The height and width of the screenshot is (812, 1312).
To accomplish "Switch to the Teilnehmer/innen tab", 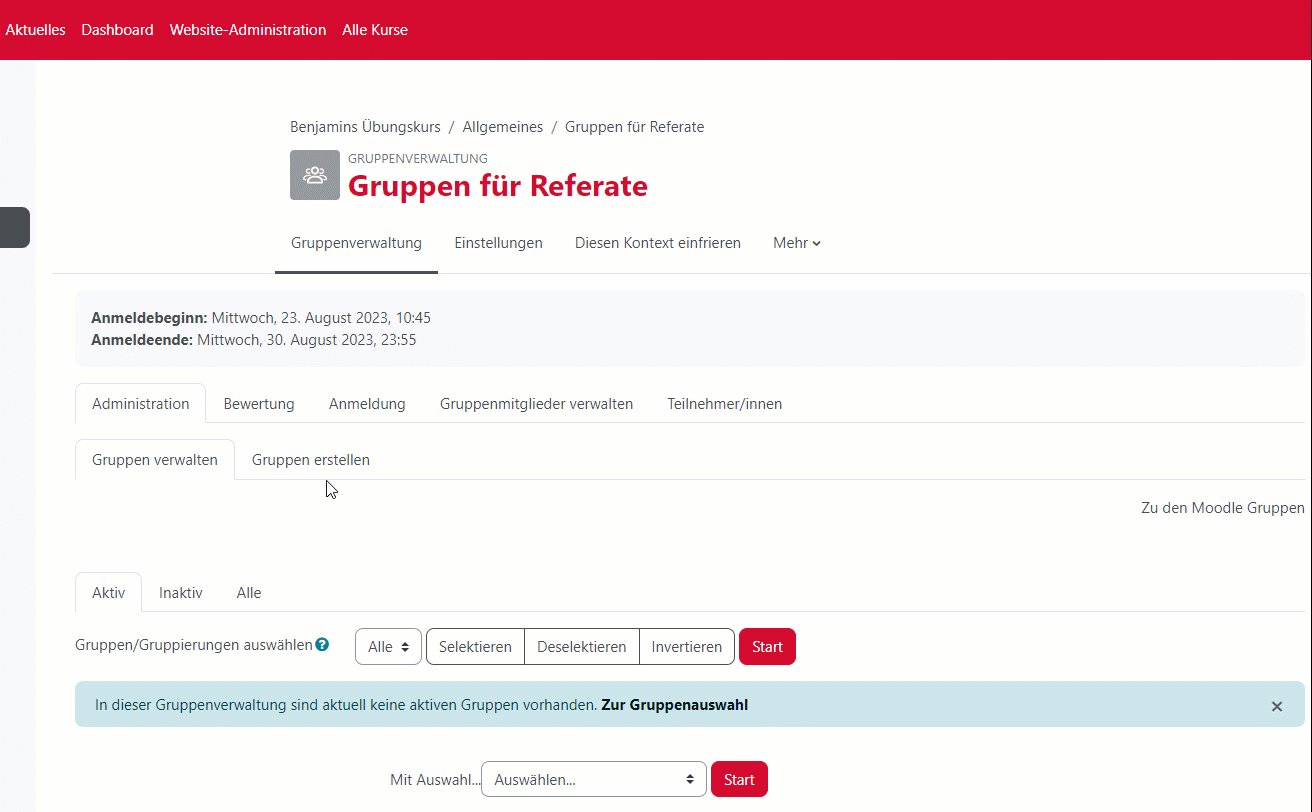I will pos(724,403).
